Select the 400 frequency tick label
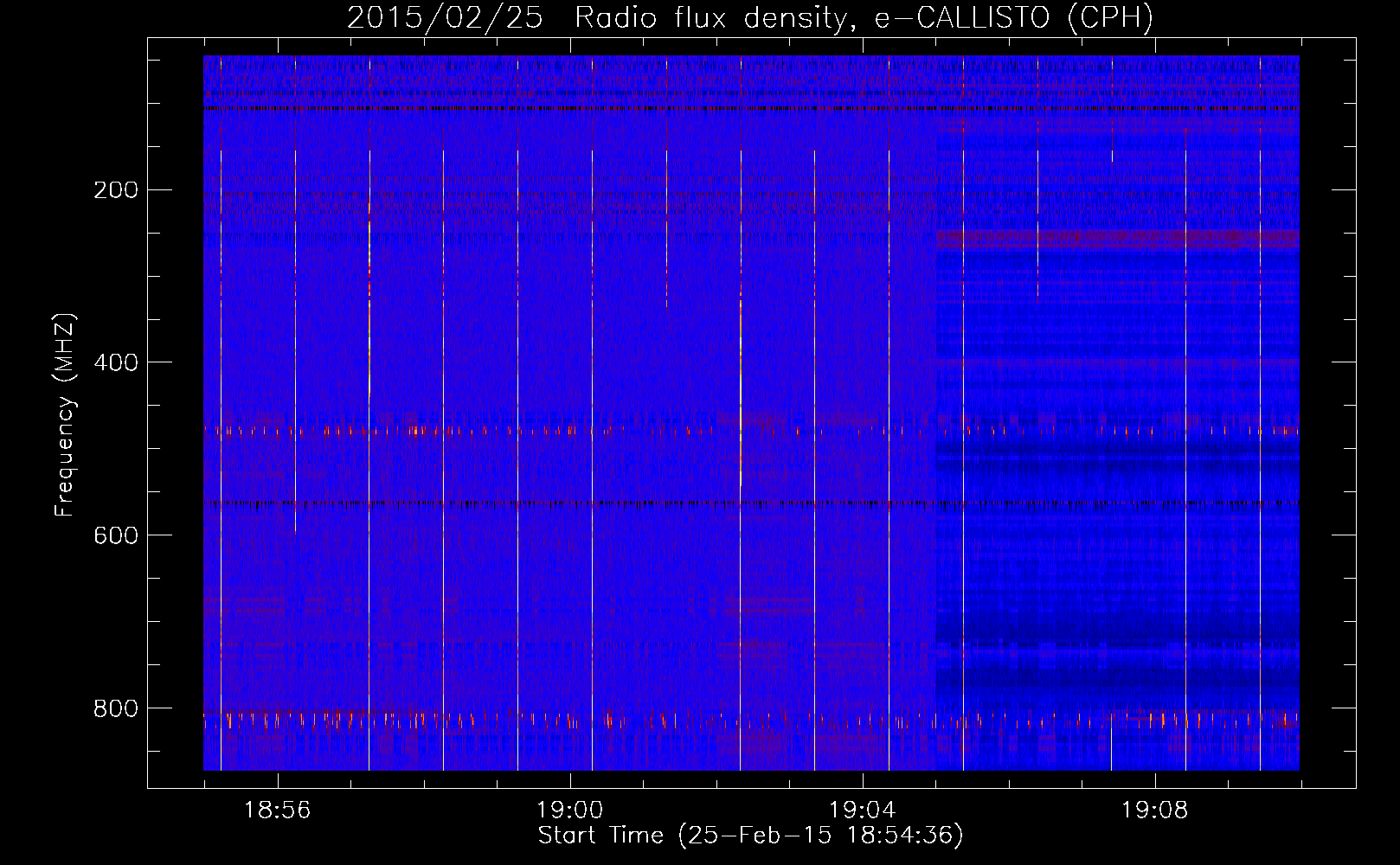1400x865 pixels. pos(116,363)
